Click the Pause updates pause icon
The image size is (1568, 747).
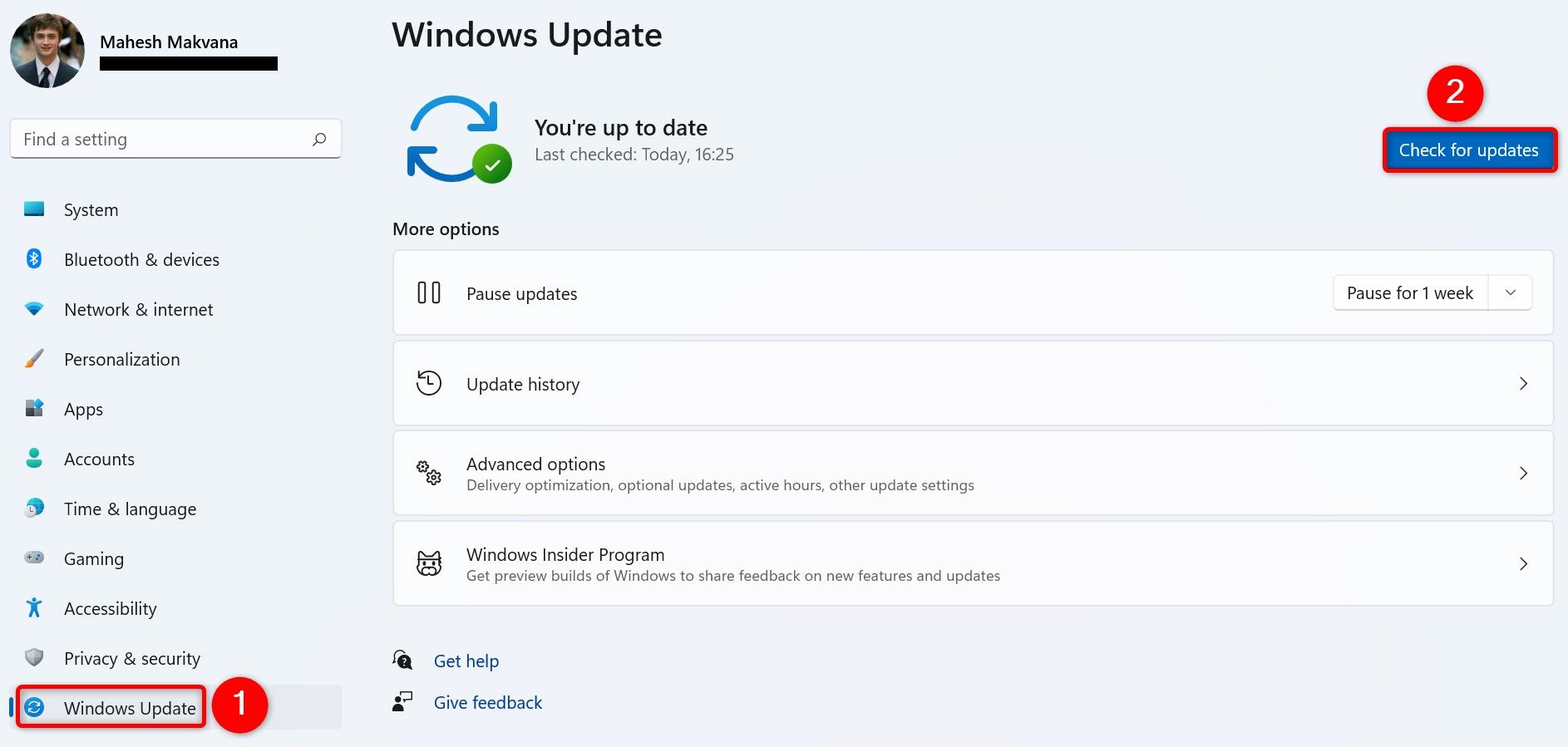point(429,292)
